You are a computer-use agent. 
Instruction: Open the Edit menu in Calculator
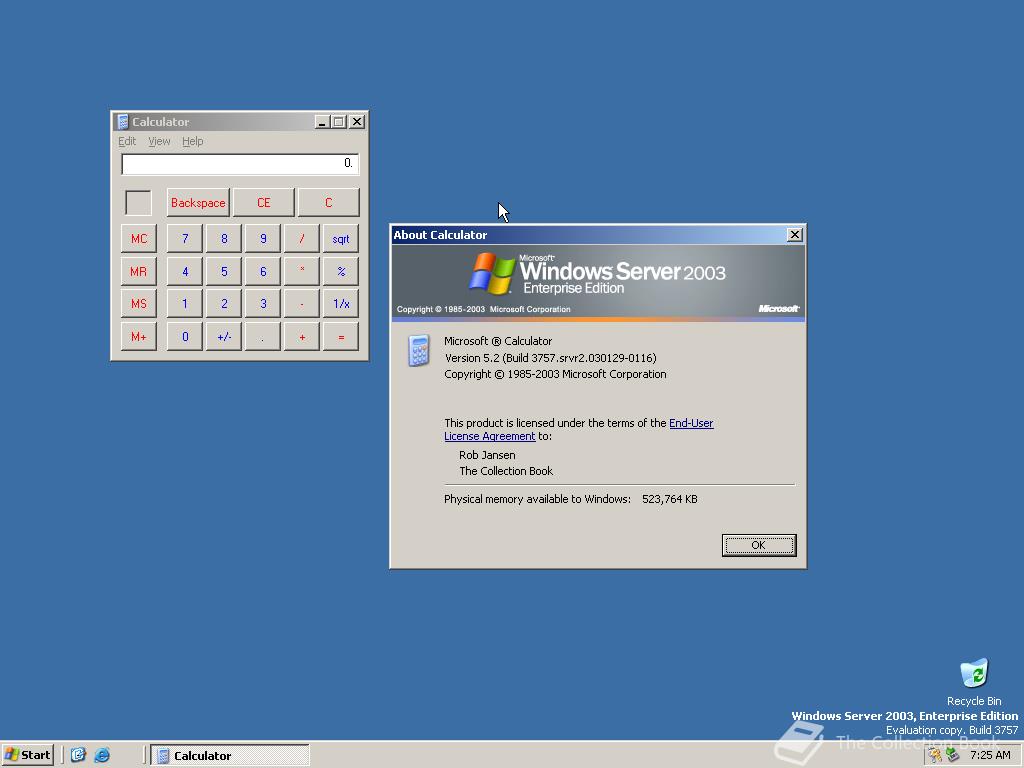tap(127, 141)
